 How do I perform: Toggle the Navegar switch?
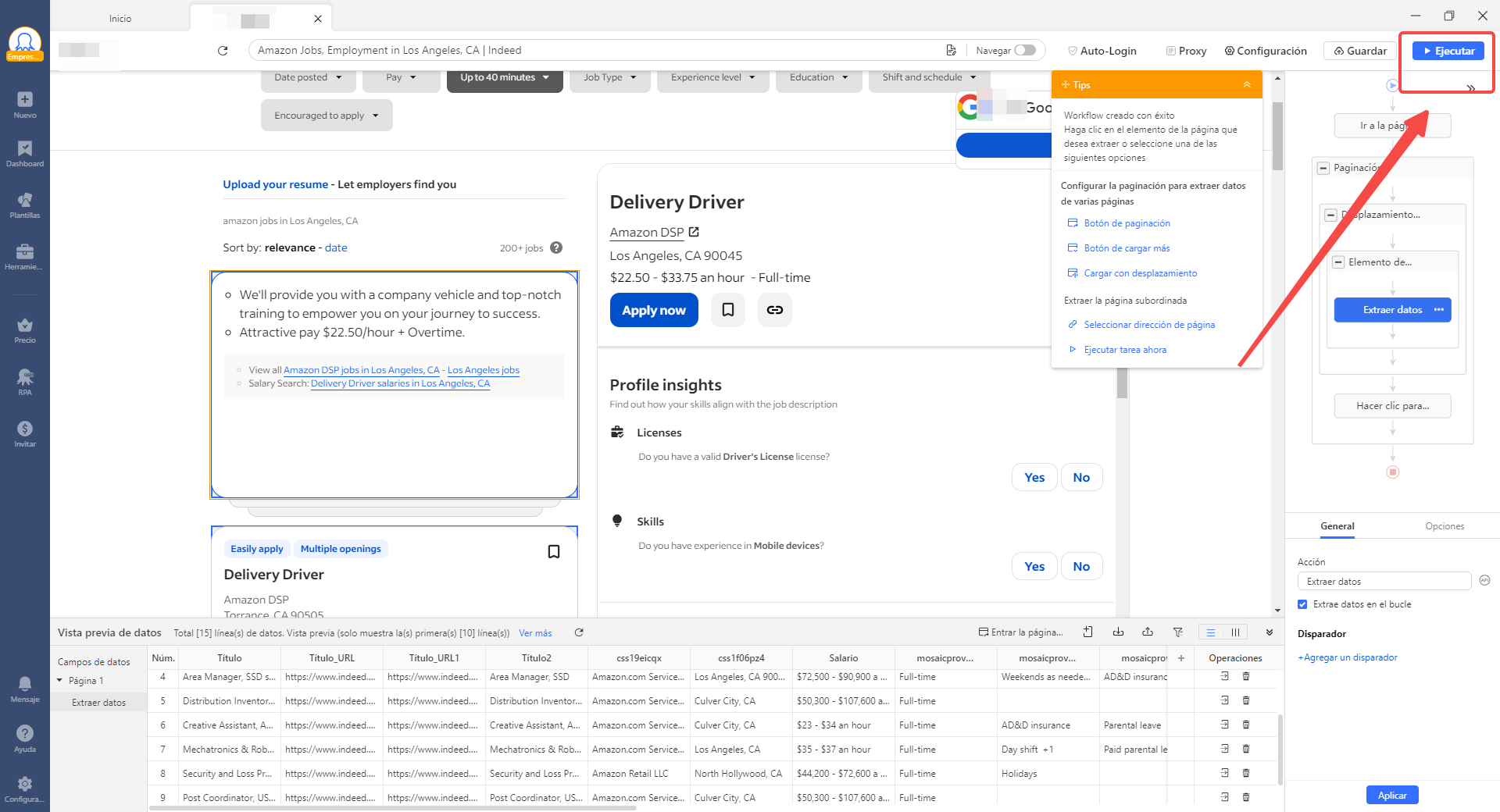pos(1025,51)
